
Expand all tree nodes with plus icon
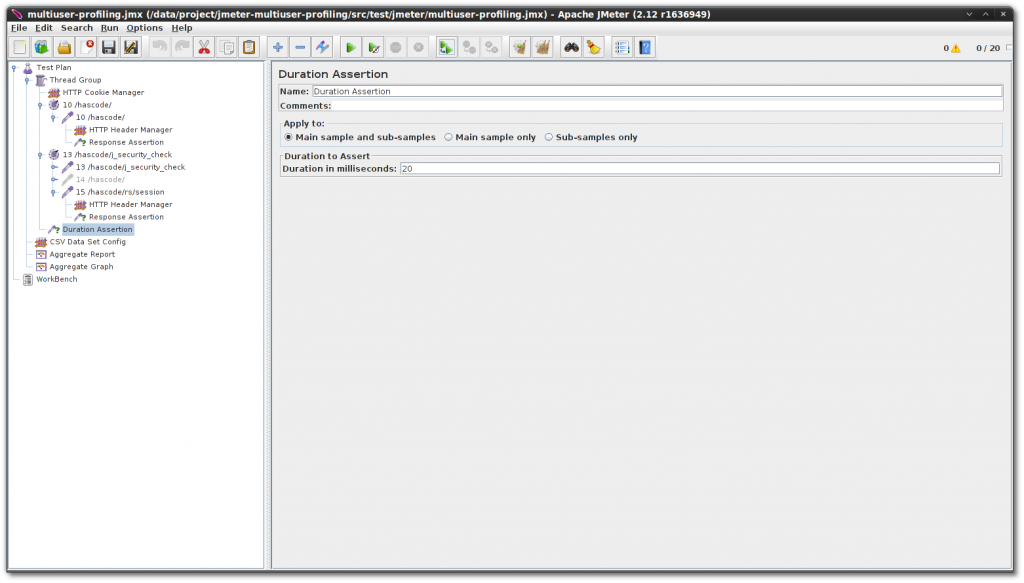(278, 46)
